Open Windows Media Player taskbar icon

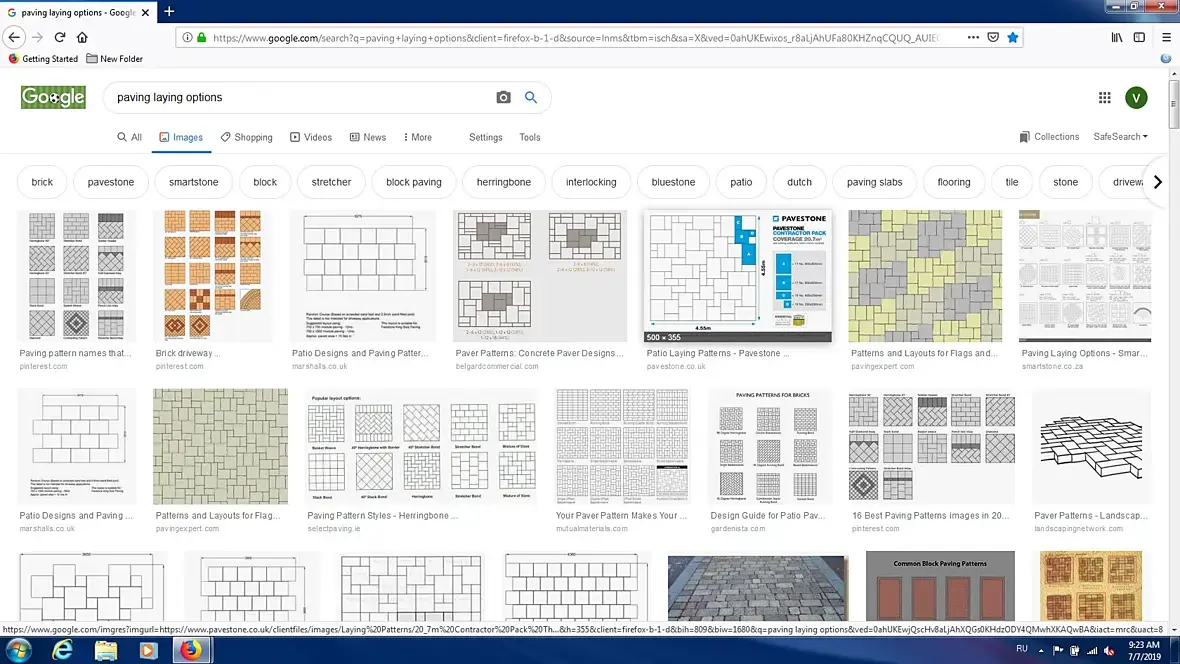pyautogui.click(x=148, y=650)
